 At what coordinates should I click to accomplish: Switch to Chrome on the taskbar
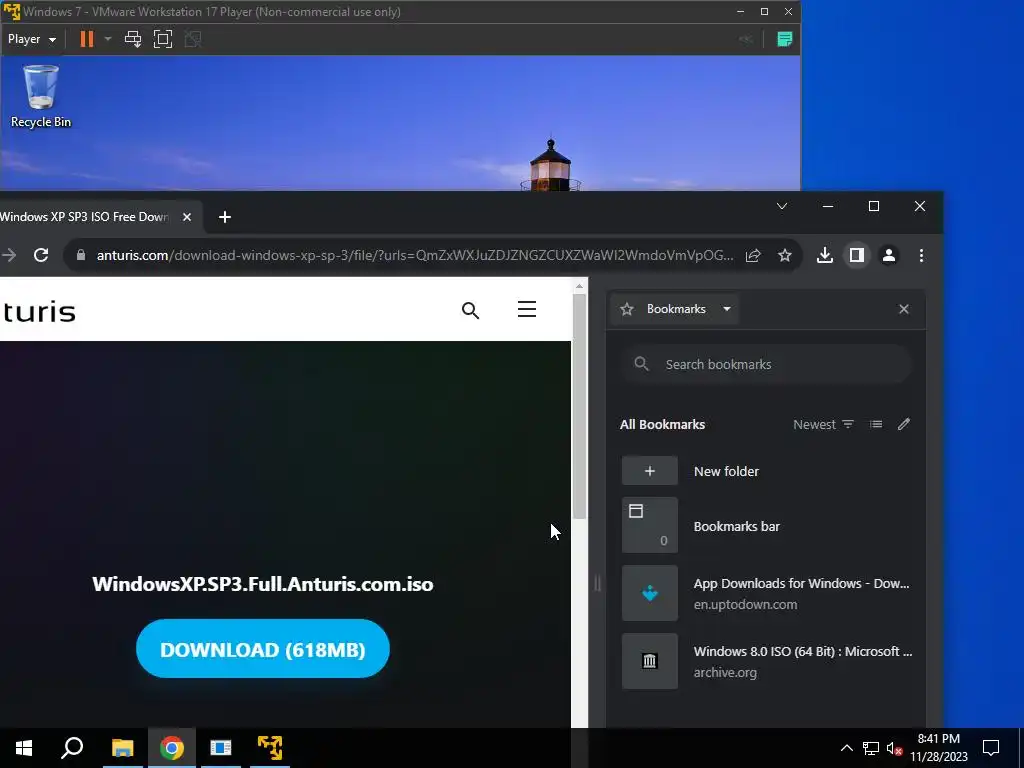tap(172, 748)
